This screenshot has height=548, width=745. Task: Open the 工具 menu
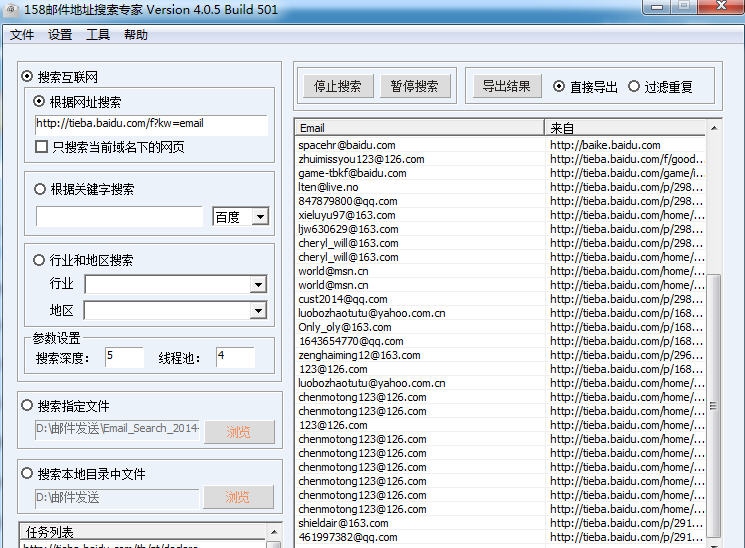[x=98, y=35]
